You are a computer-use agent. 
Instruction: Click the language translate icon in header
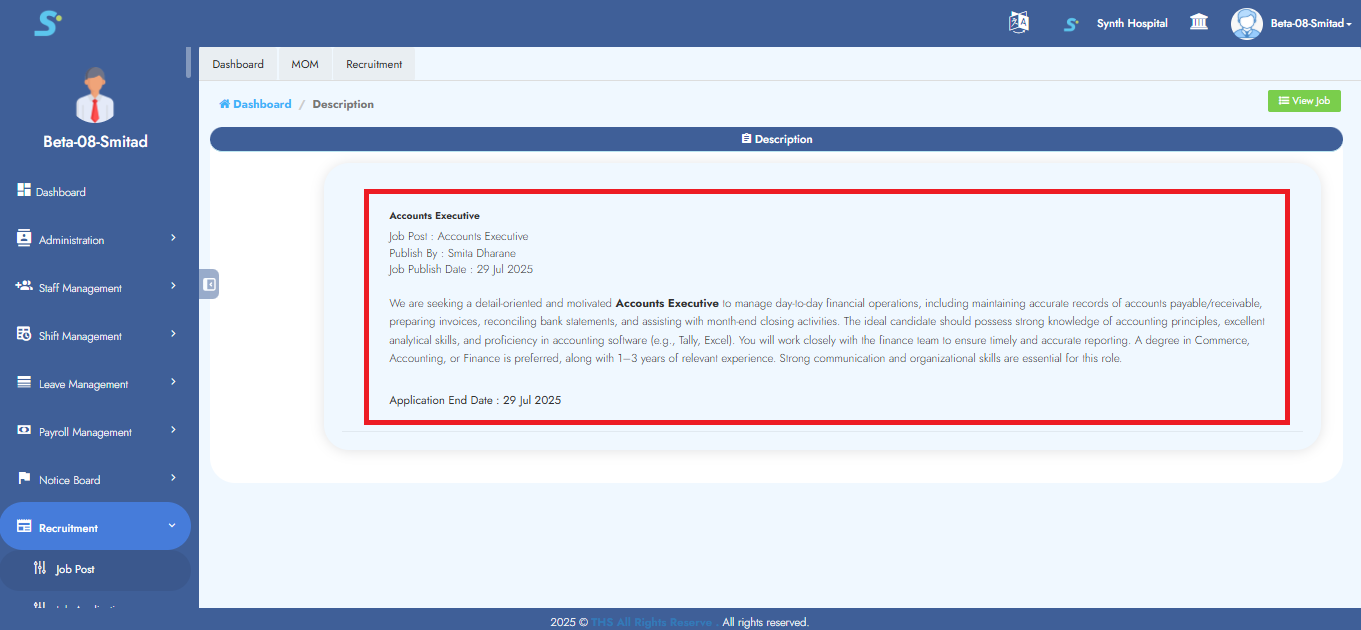pyautogui.click(x=1018, y=23)
